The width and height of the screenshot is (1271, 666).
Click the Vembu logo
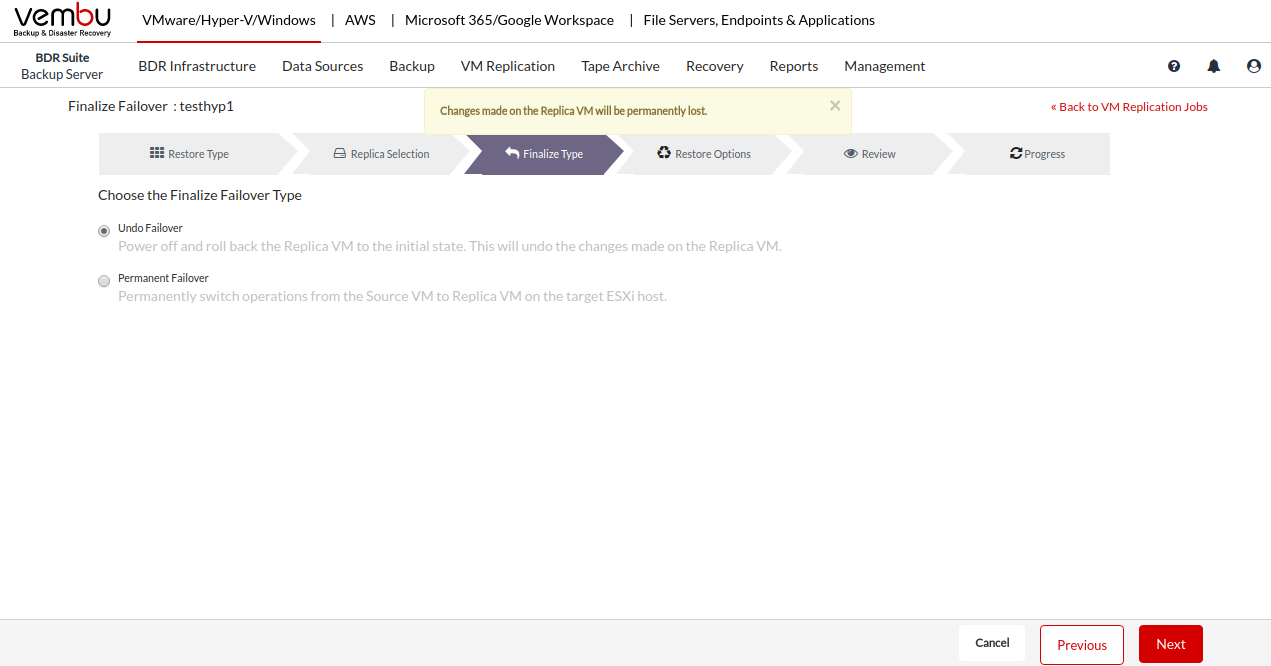62,20
